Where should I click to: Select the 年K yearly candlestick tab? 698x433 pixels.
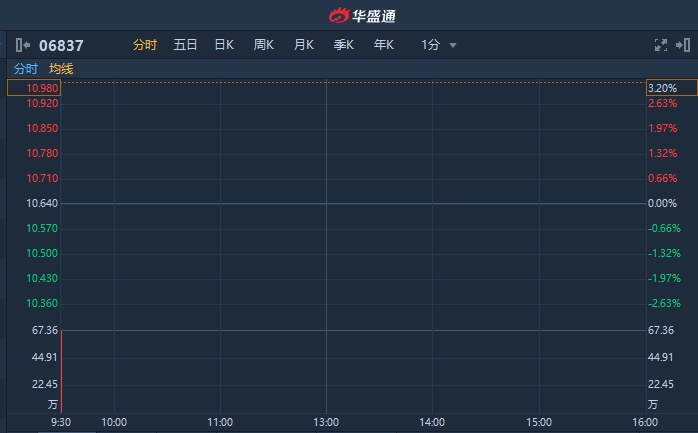[384, 45]
